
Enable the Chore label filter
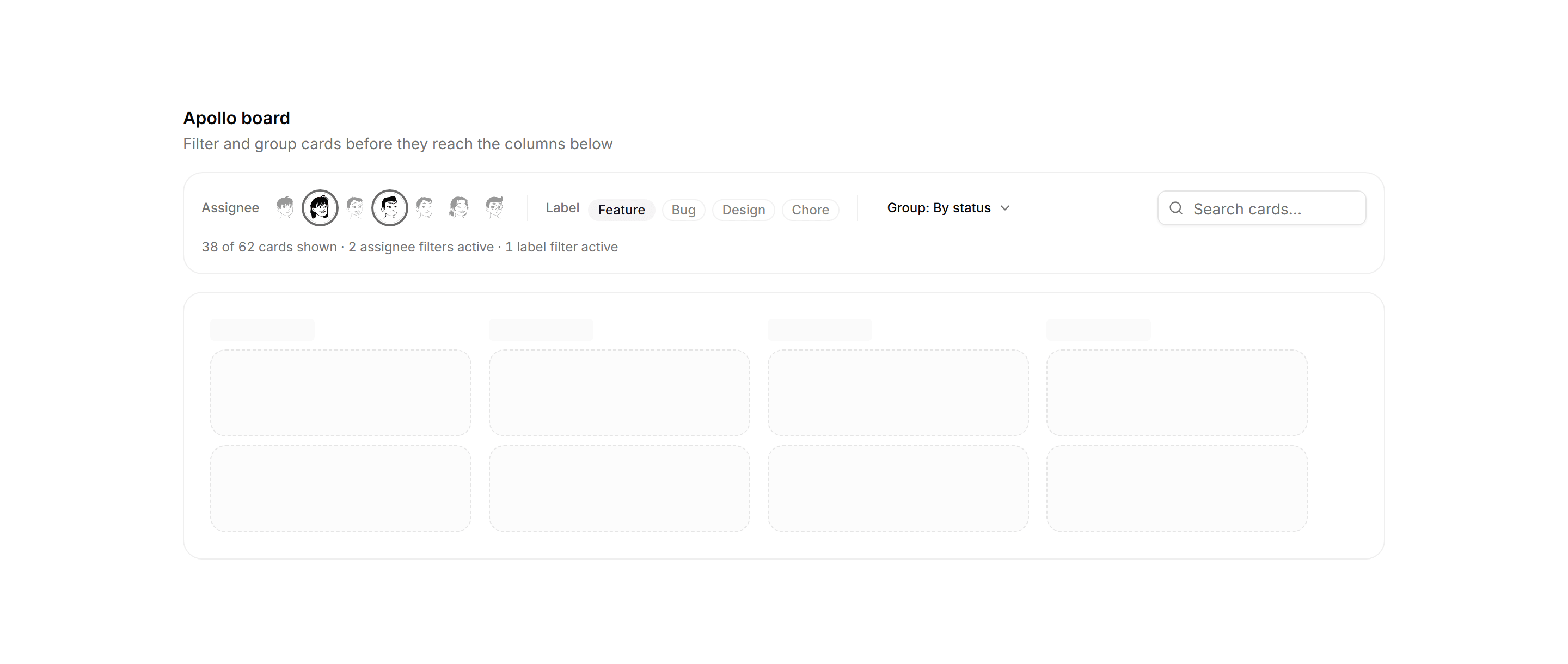tap(810, 210)
